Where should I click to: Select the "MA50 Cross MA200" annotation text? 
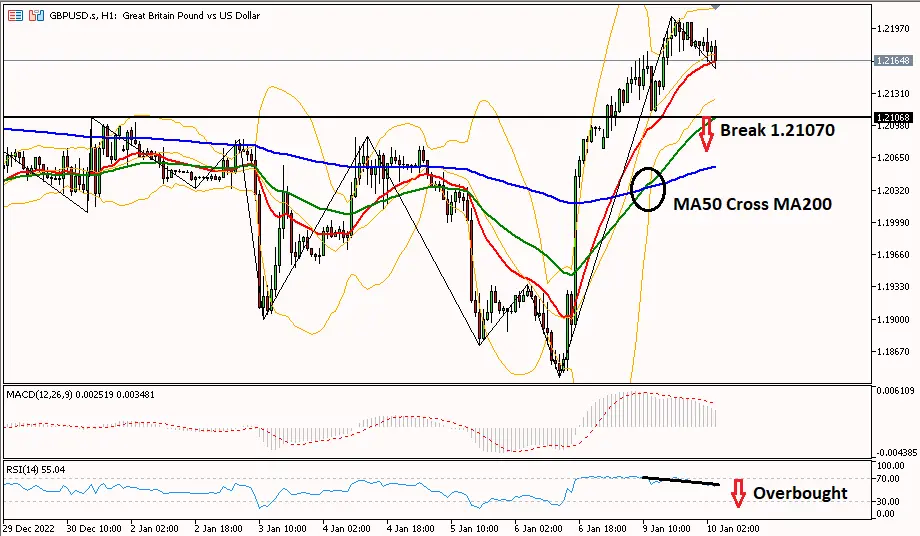click(751, 204)
